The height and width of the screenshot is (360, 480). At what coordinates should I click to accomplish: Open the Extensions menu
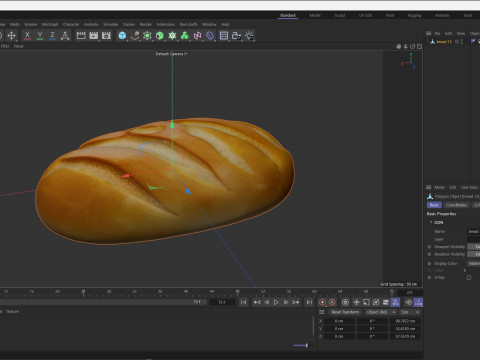coord(166,24)
